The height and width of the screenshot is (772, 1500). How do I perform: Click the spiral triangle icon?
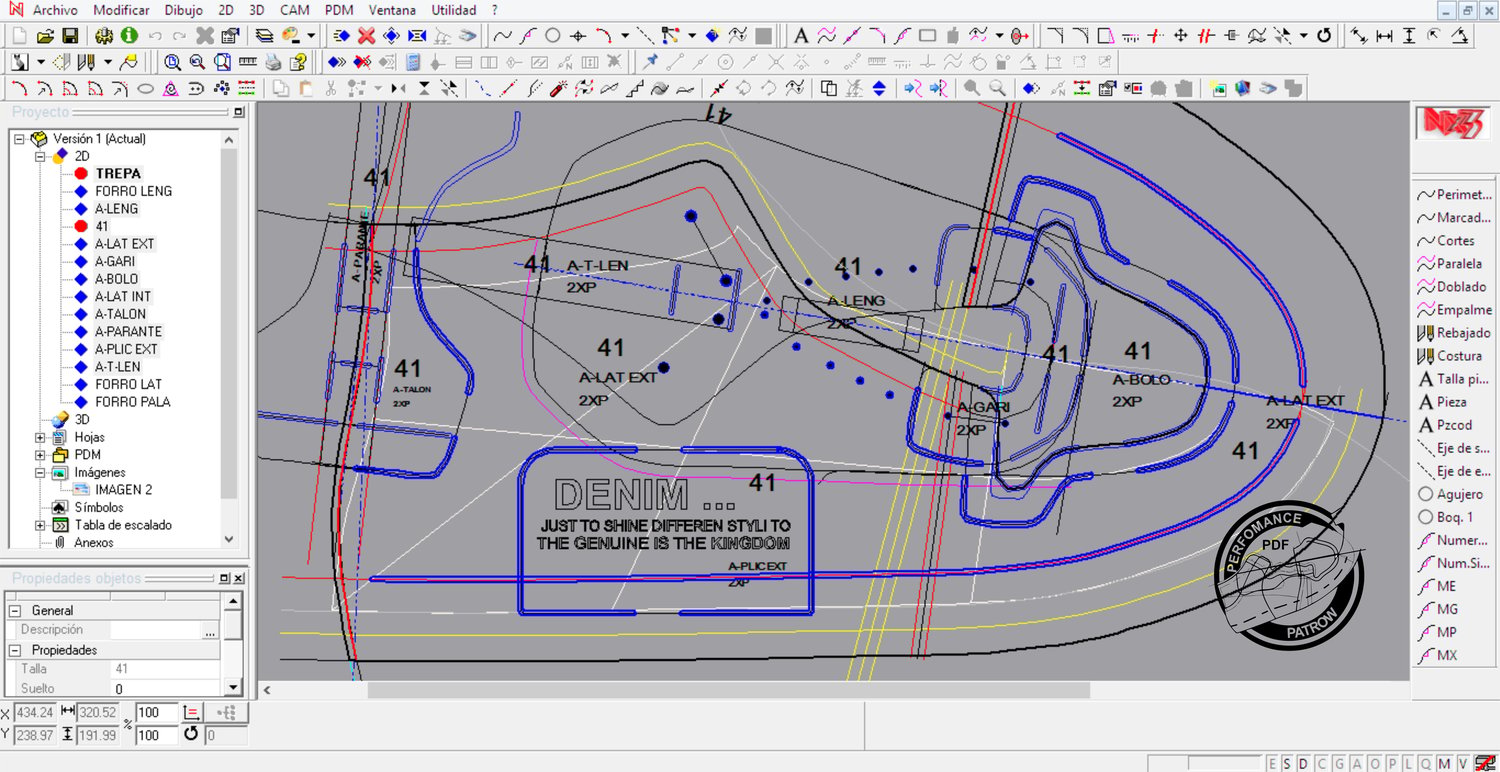pyautogui.click(x=170, y=88)
